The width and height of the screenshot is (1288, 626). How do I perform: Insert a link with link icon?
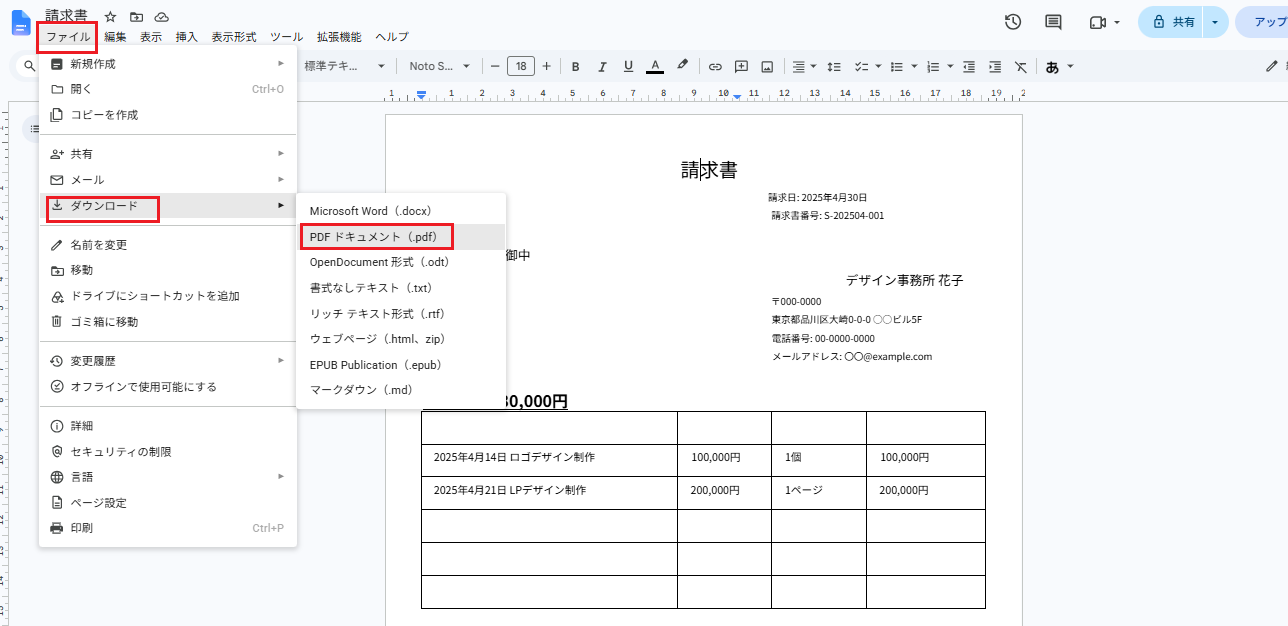715,67
